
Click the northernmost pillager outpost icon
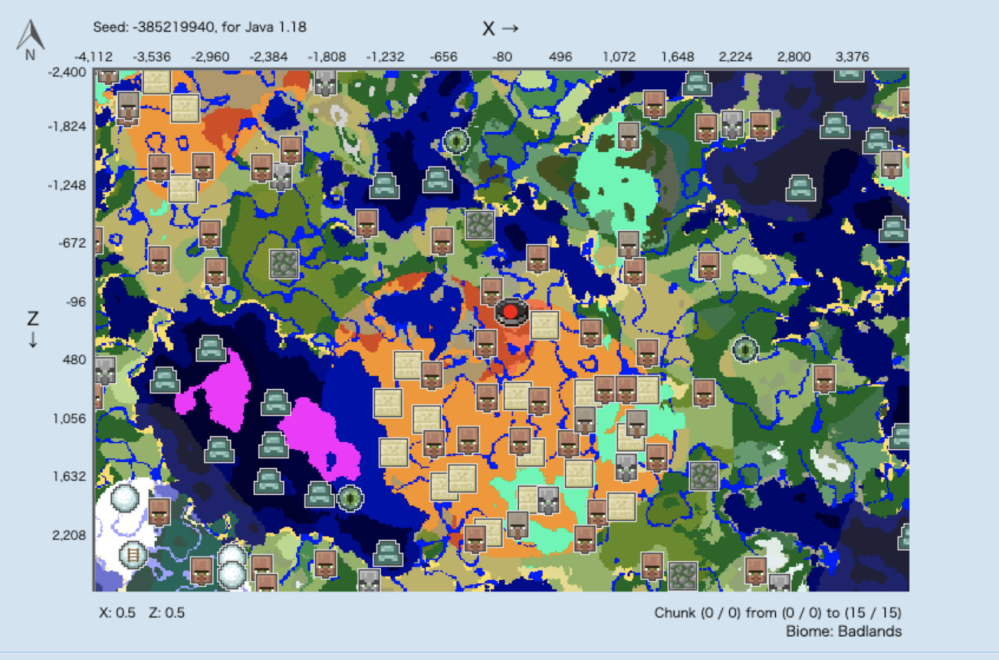[x=326, y=83]
